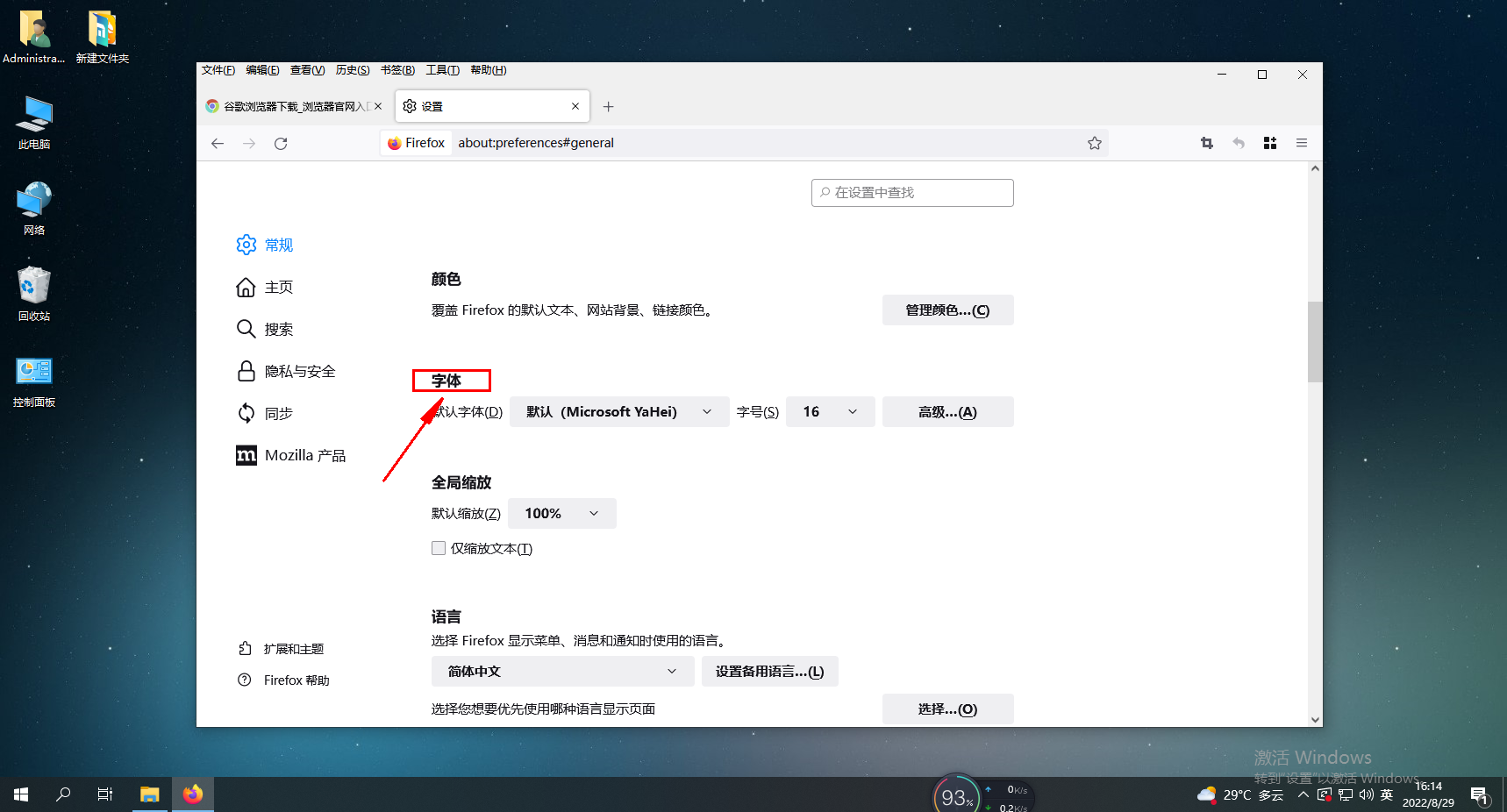Open 同步 settings category
This screenshot has height=812, width=1507.
[x=265, y=413]
